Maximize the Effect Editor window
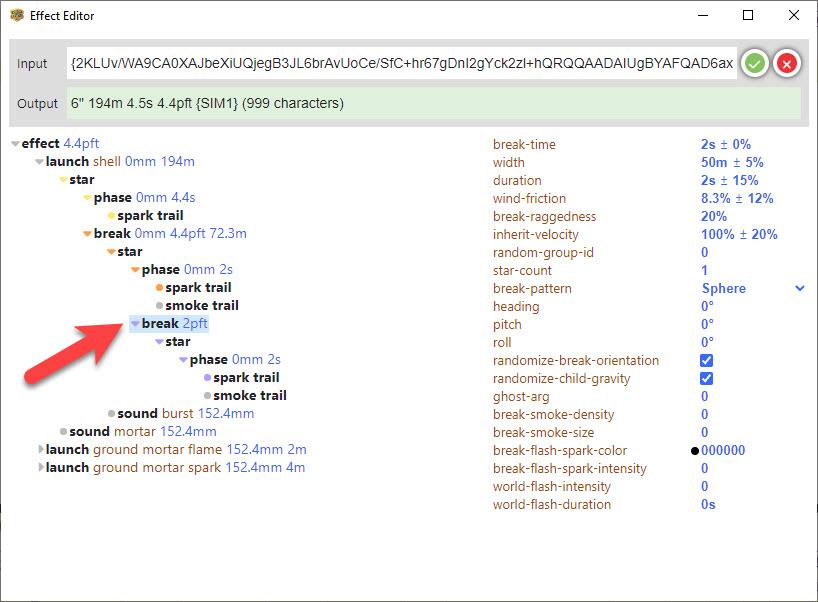This screenshot has height=602, width=818. [748, 15]
